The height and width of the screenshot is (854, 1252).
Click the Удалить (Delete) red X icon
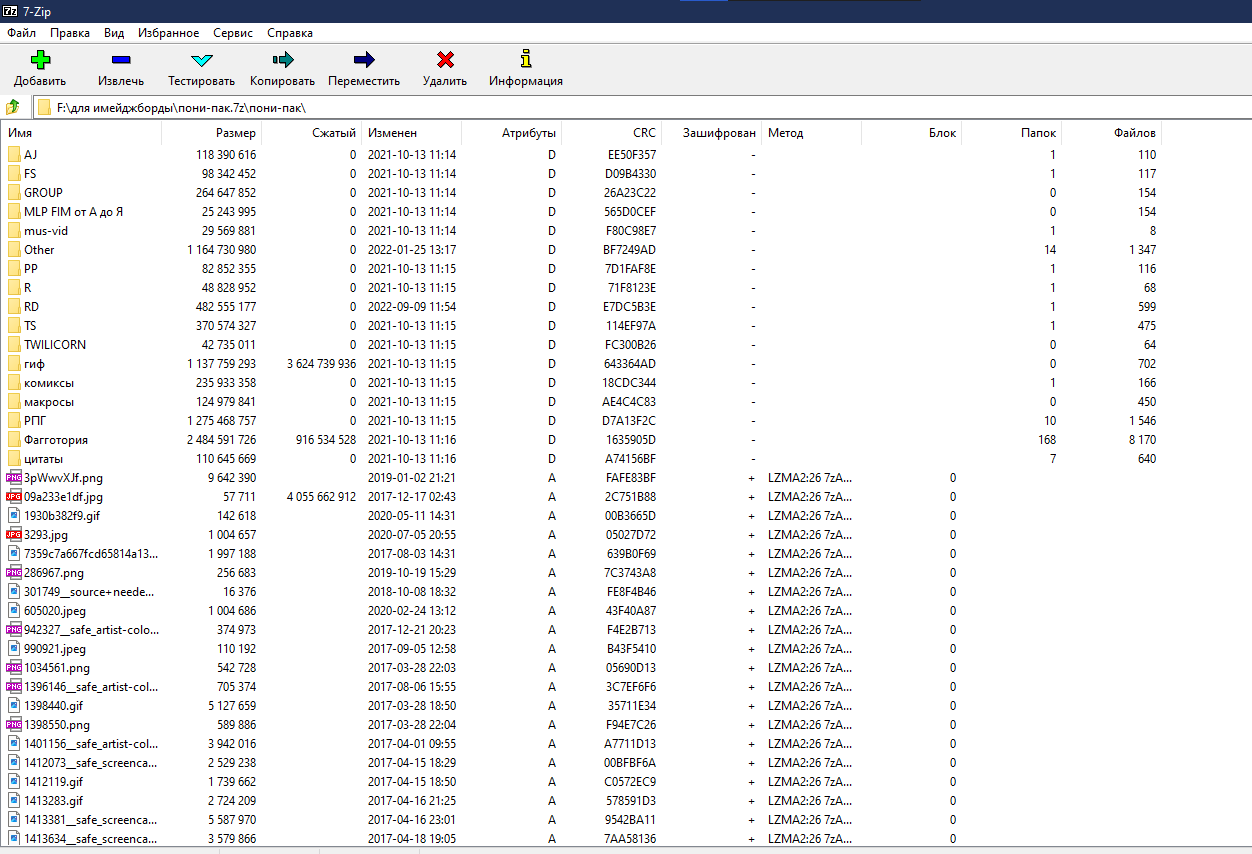pos(445,60)
